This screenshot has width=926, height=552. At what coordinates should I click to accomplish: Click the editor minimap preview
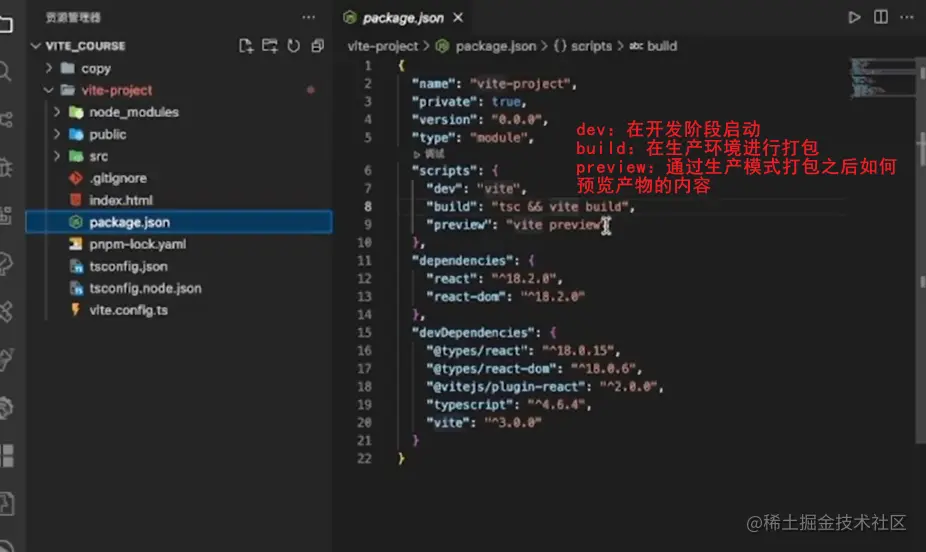(881, 77)
